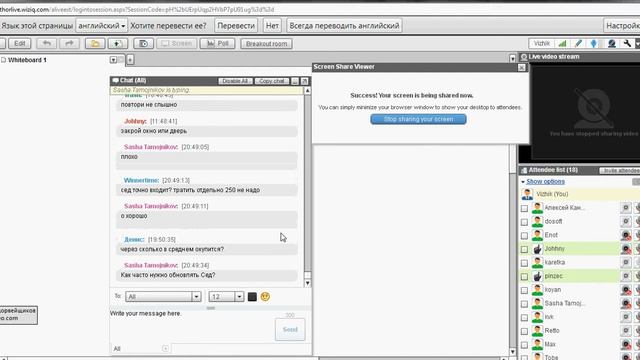Click webcam control for karefka
This screenshot has width=640, height=360.
625,262
